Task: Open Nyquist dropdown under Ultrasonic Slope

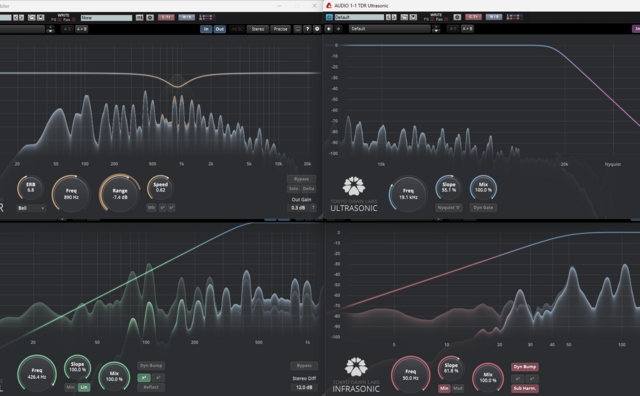Action: [x=449, y=207]
